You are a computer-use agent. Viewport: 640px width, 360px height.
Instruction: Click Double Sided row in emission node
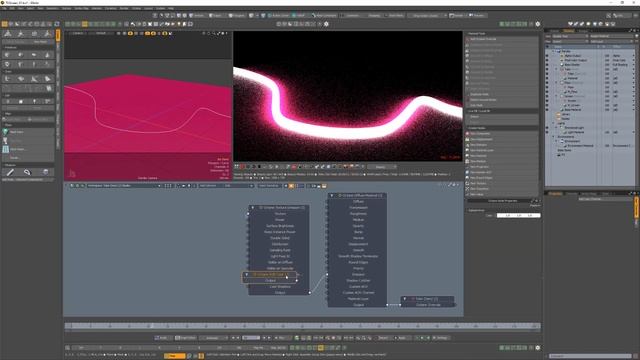(x=280, y=238)
